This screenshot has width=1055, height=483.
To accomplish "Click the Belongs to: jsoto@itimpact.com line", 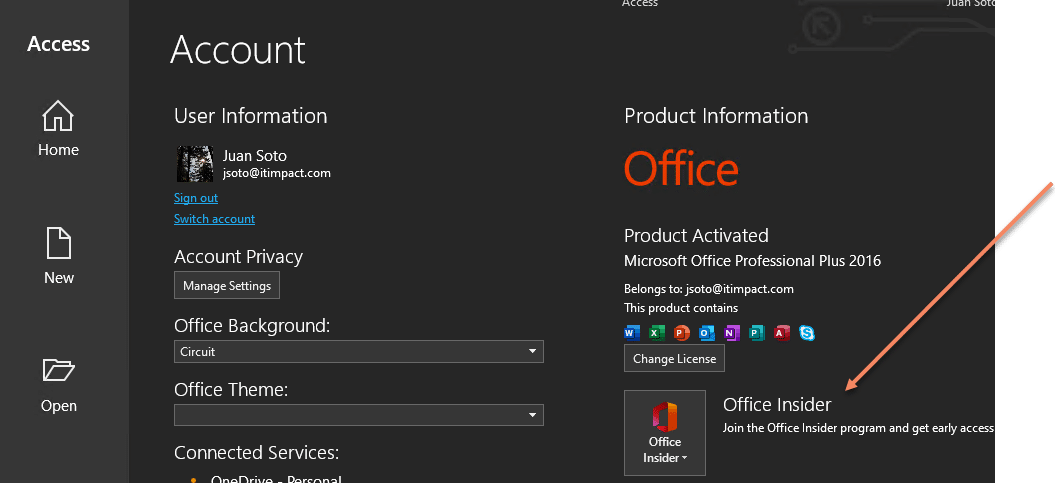I will point(709,289).
